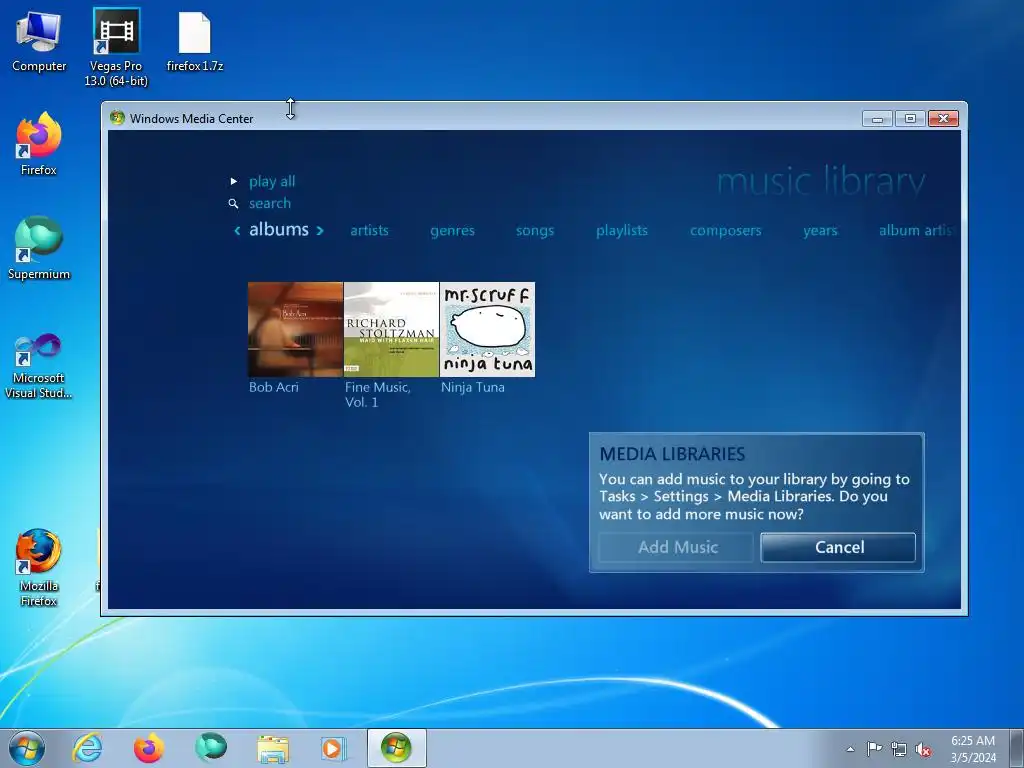The width and height of the screenshot is (1024, 768).
Task: Open the Action Center flag icon
Action: point(874,749)
